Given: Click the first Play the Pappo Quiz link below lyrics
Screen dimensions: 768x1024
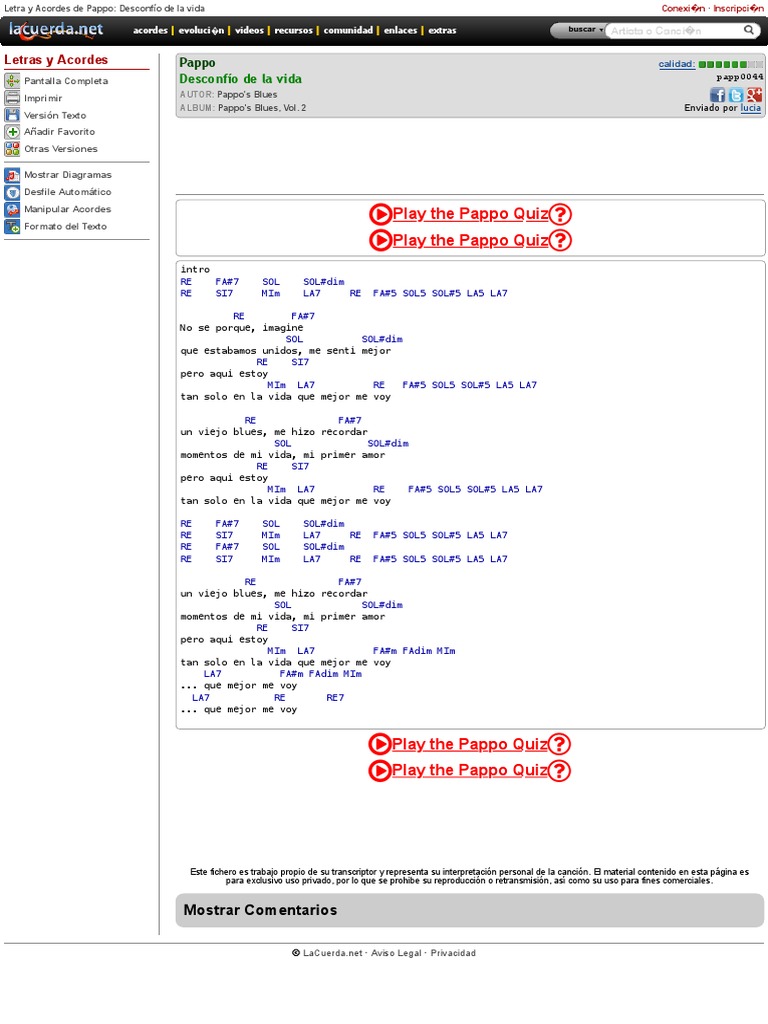Looking at the screenshot, I should [x=470, y=744].
